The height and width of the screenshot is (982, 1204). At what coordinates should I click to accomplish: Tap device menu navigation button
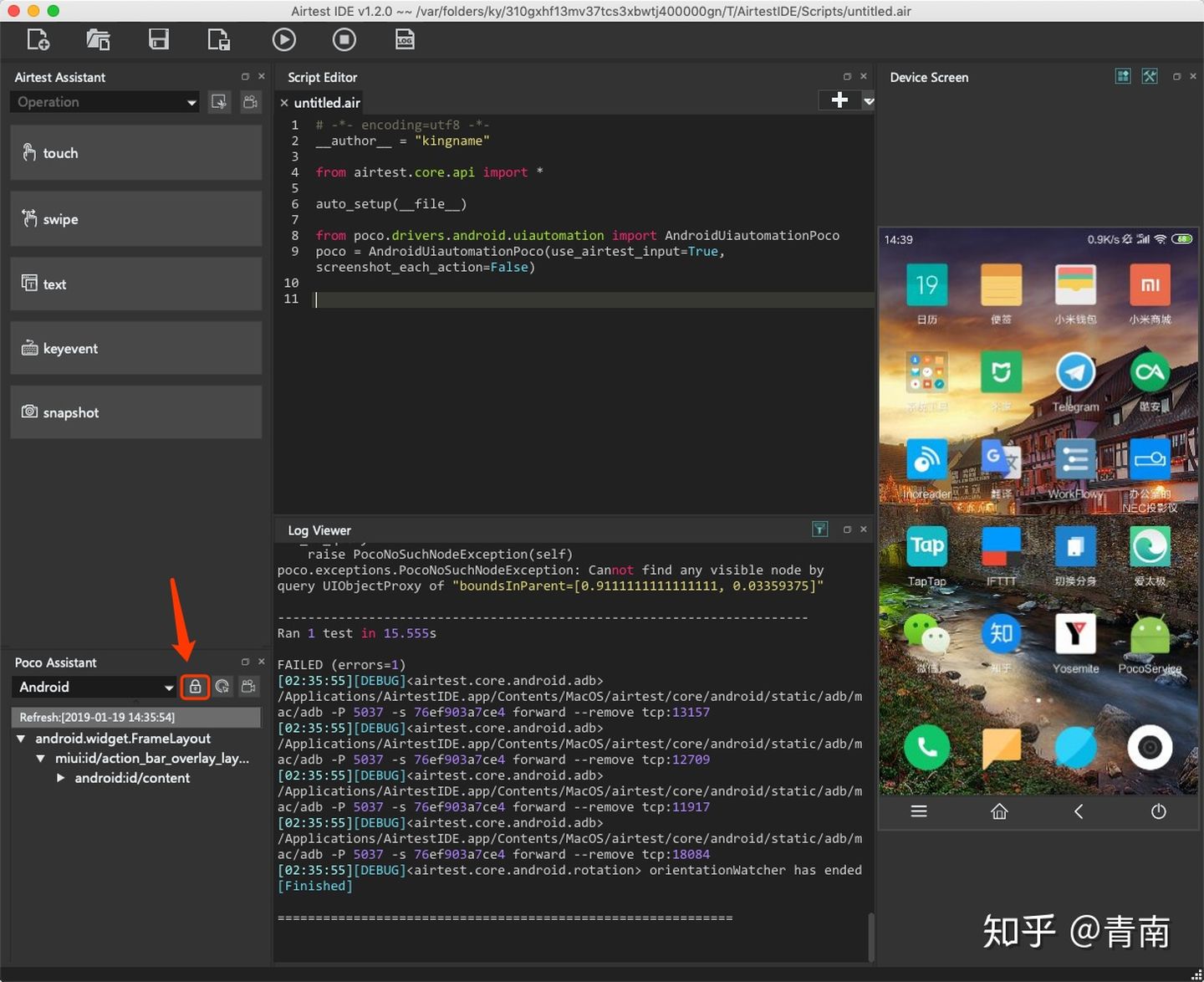click(x=919, y=811)
